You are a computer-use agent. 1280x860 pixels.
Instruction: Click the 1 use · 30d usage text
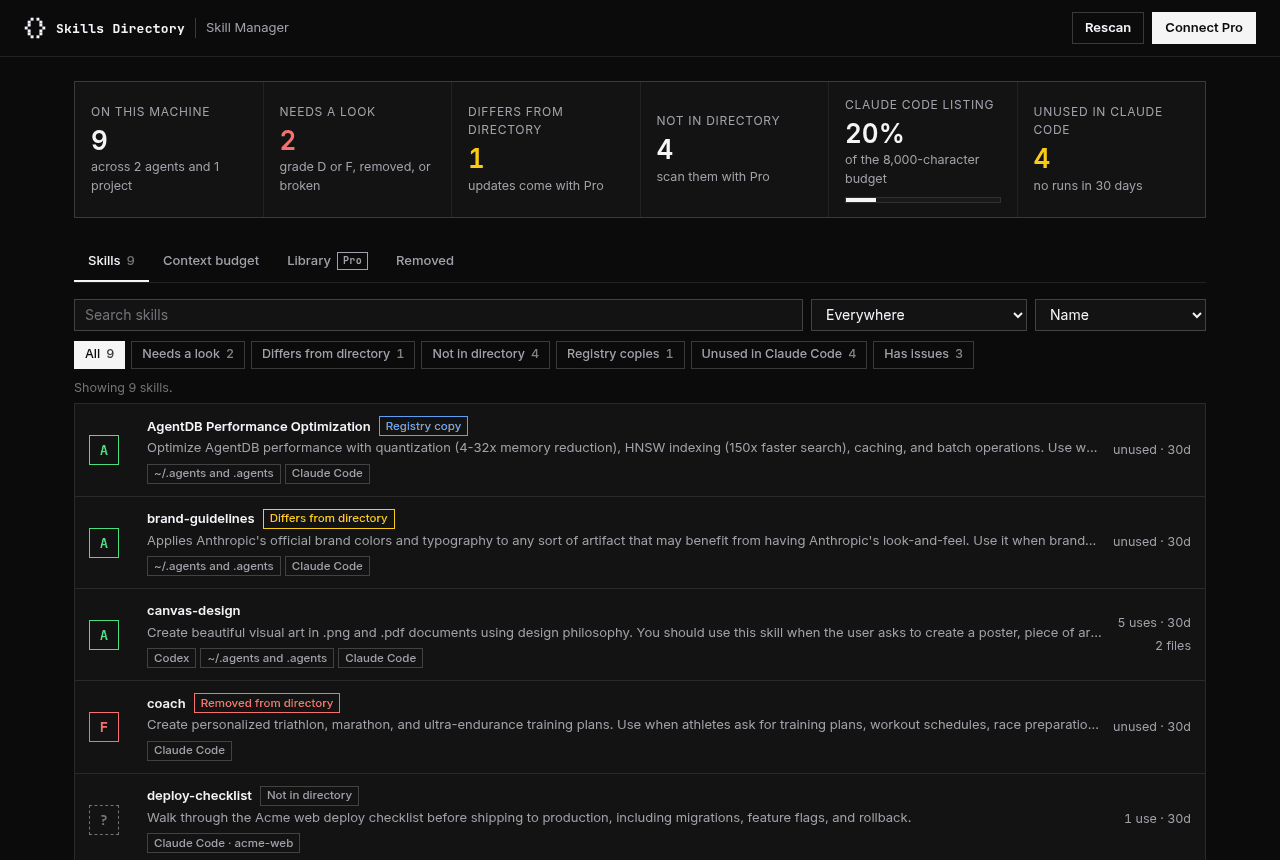pos(1157,819)
